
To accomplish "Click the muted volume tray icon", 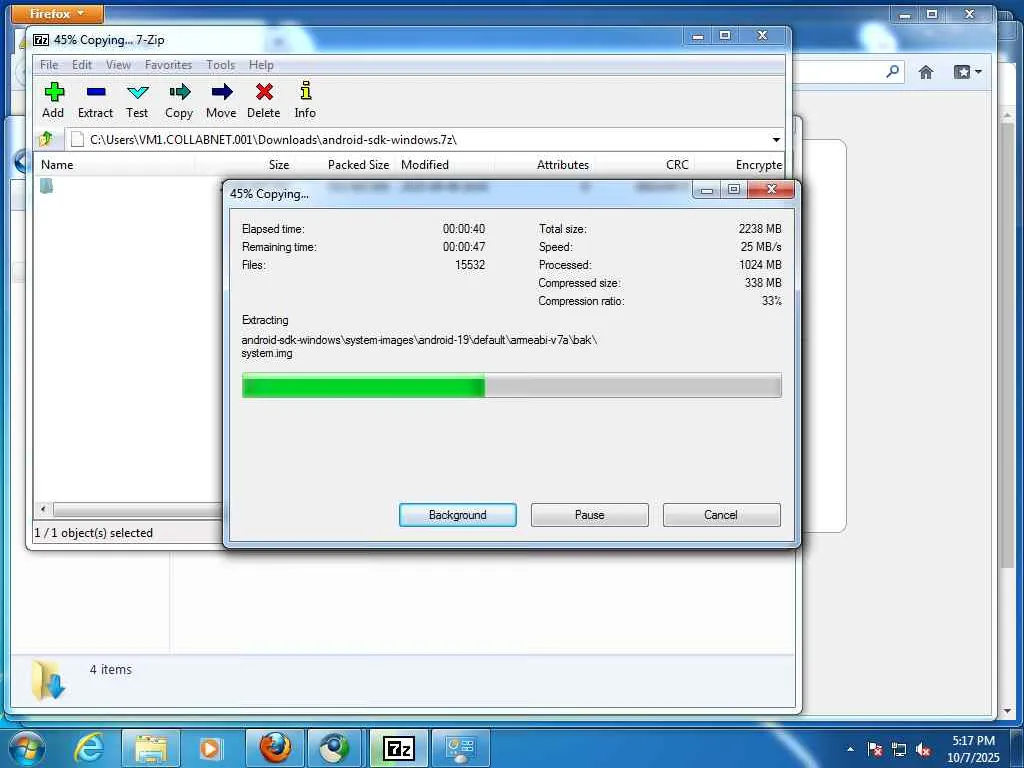I will 923,750.
